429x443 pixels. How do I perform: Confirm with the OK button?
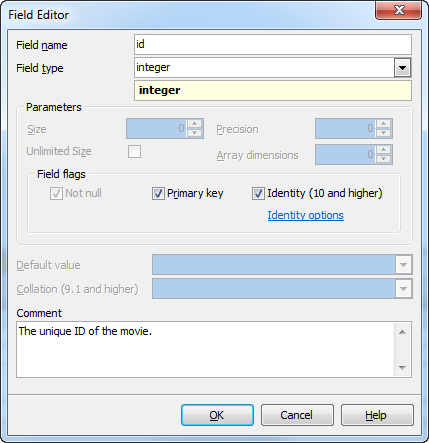(x=217, y=415)
